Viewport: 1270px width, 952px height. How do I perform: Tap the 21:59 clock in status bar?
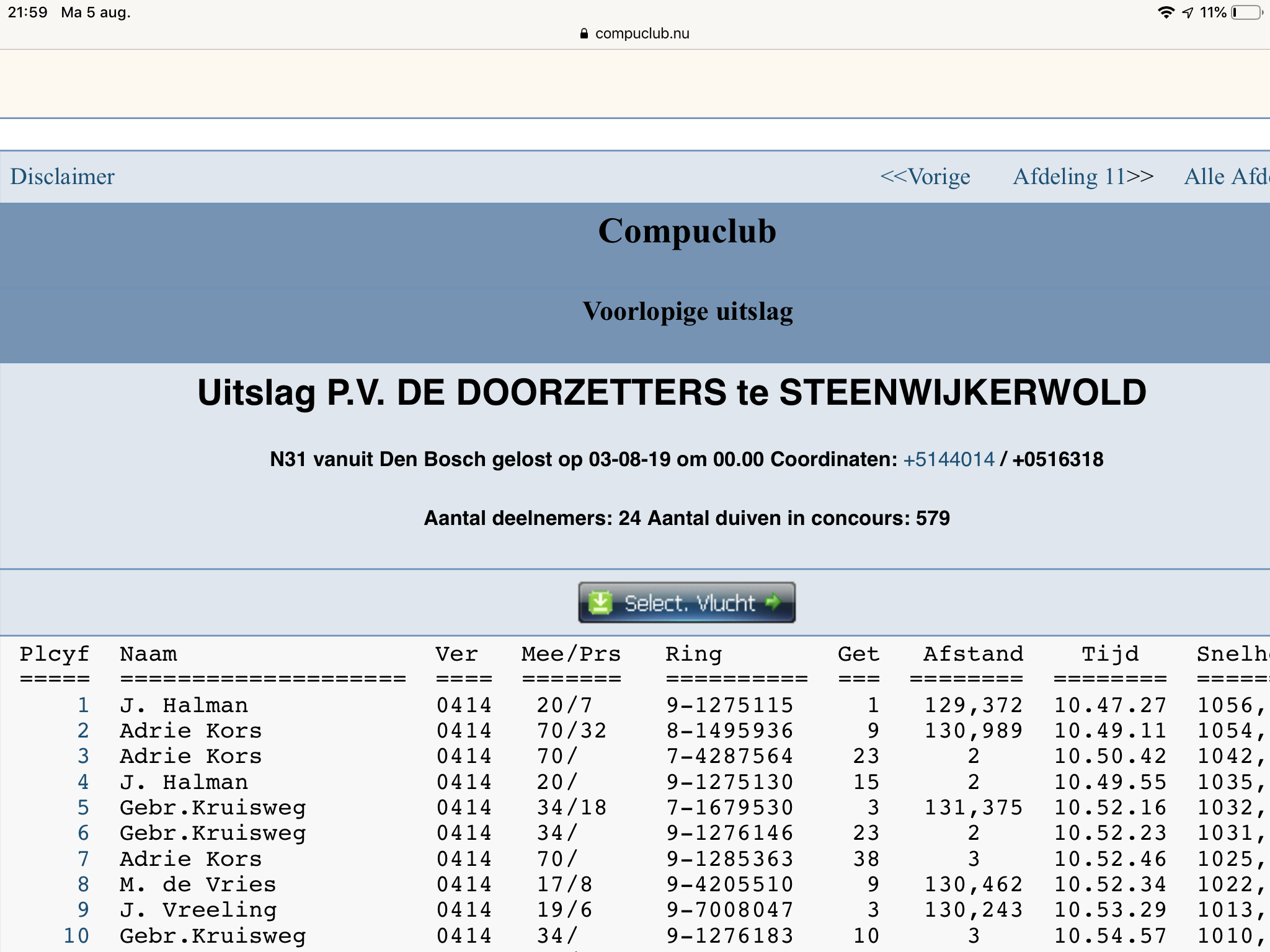[27, 12]
